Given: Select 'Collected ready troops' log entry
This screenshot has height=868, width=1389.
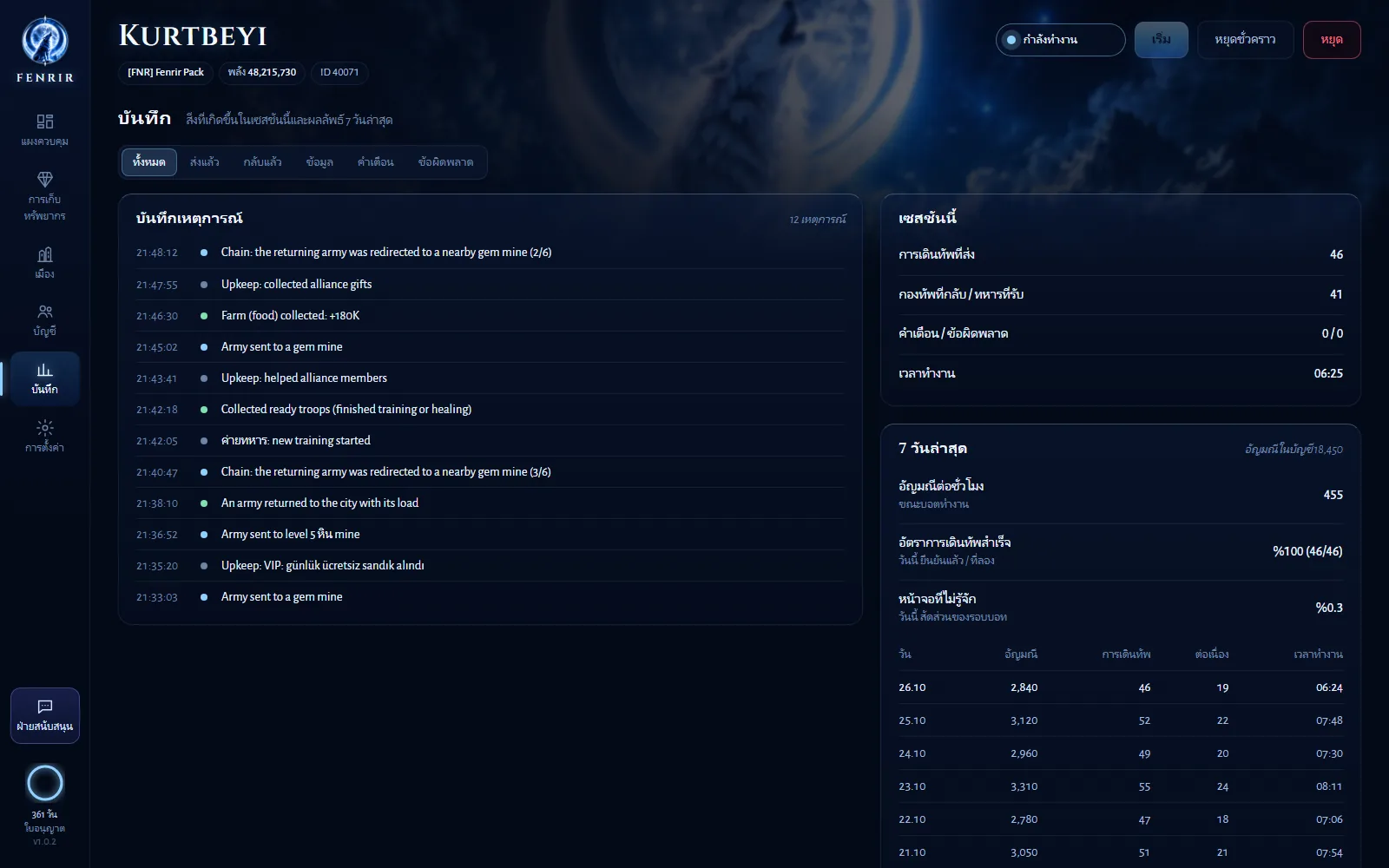Looking at the screenshot, I should (x=490, y=409).
